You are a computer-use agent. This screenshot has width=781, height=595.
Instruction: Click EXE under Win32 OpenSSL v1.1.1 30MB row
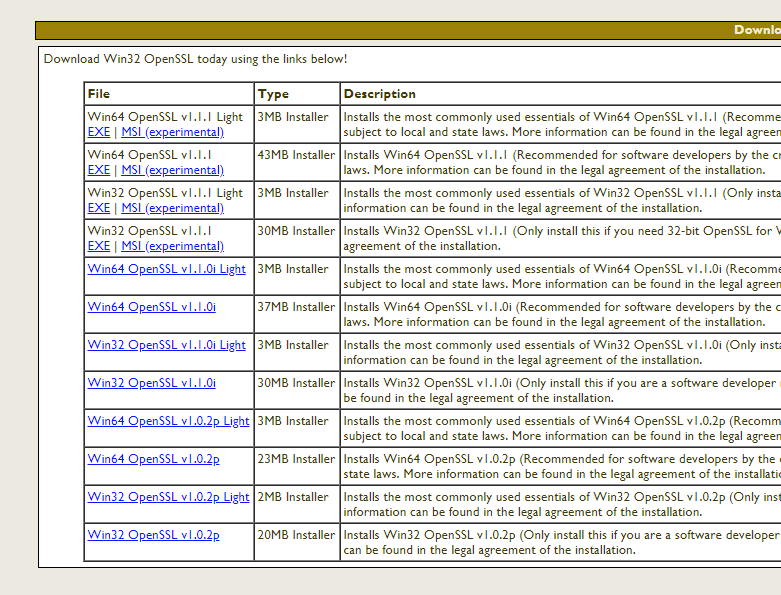coord(99,246)
